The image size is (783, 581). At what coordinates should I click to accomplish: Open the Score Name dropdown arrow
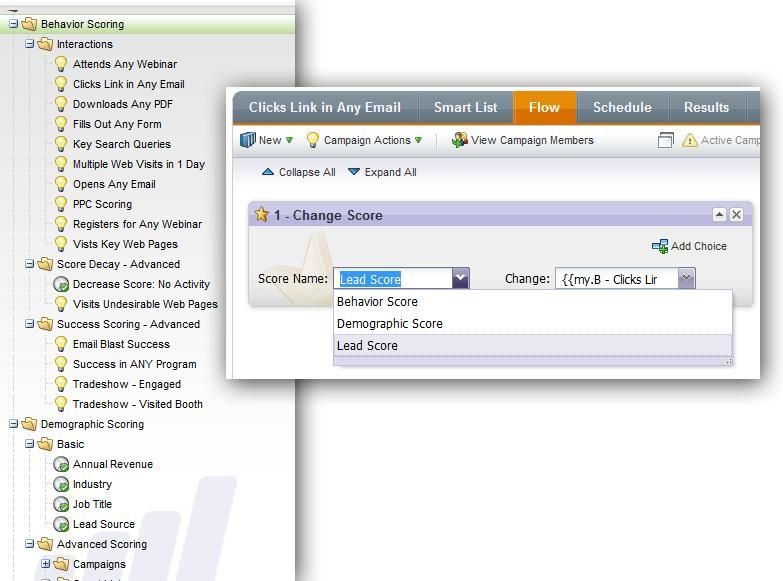click(x=460, y=278)
